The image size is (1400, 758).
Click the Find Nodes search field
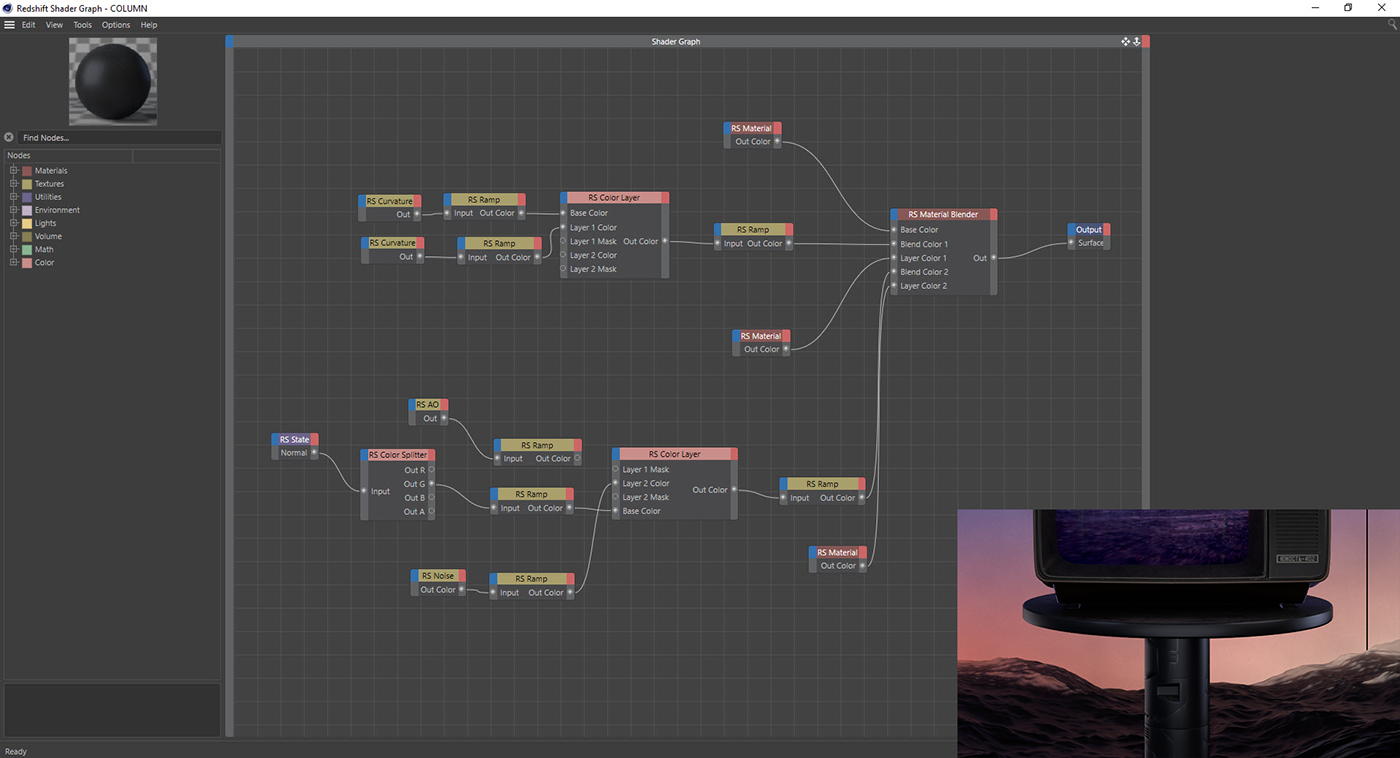pyautogui.click(x=118, y=138)
